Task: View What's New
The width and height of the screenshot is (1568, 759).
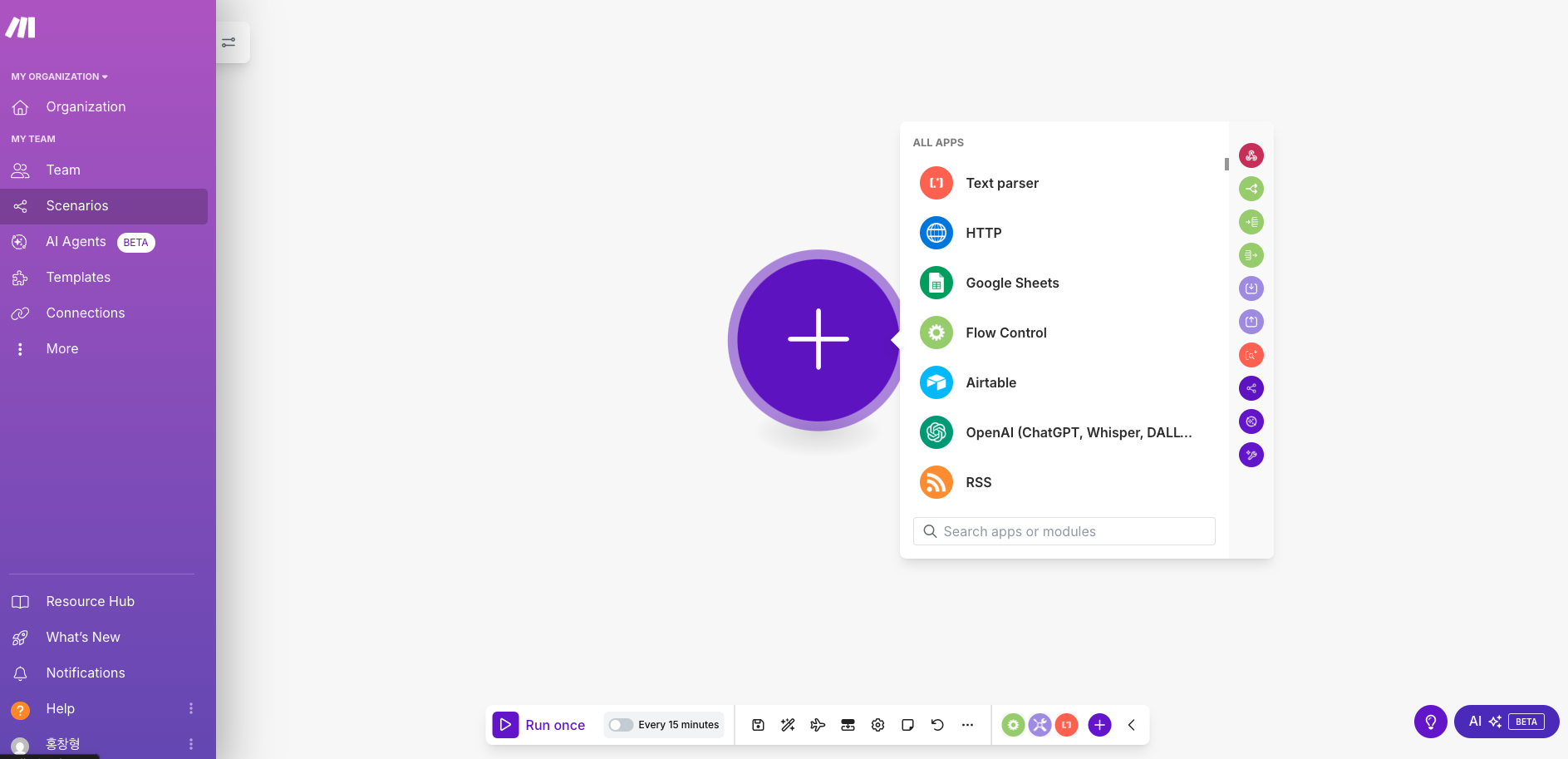Action: click(104, 638)
